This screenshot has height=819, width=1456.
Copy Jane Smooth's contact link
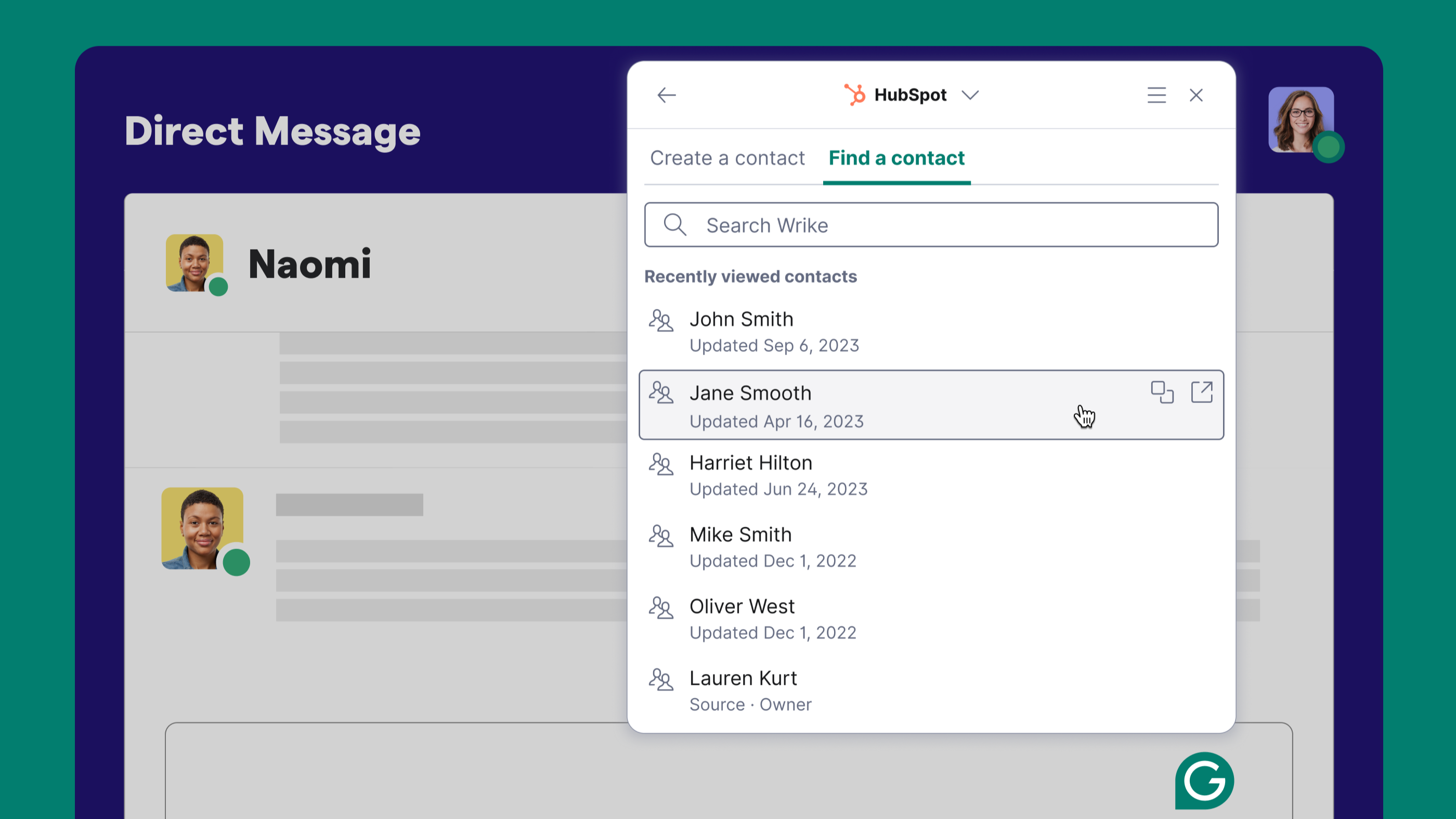coord(1162,392)
